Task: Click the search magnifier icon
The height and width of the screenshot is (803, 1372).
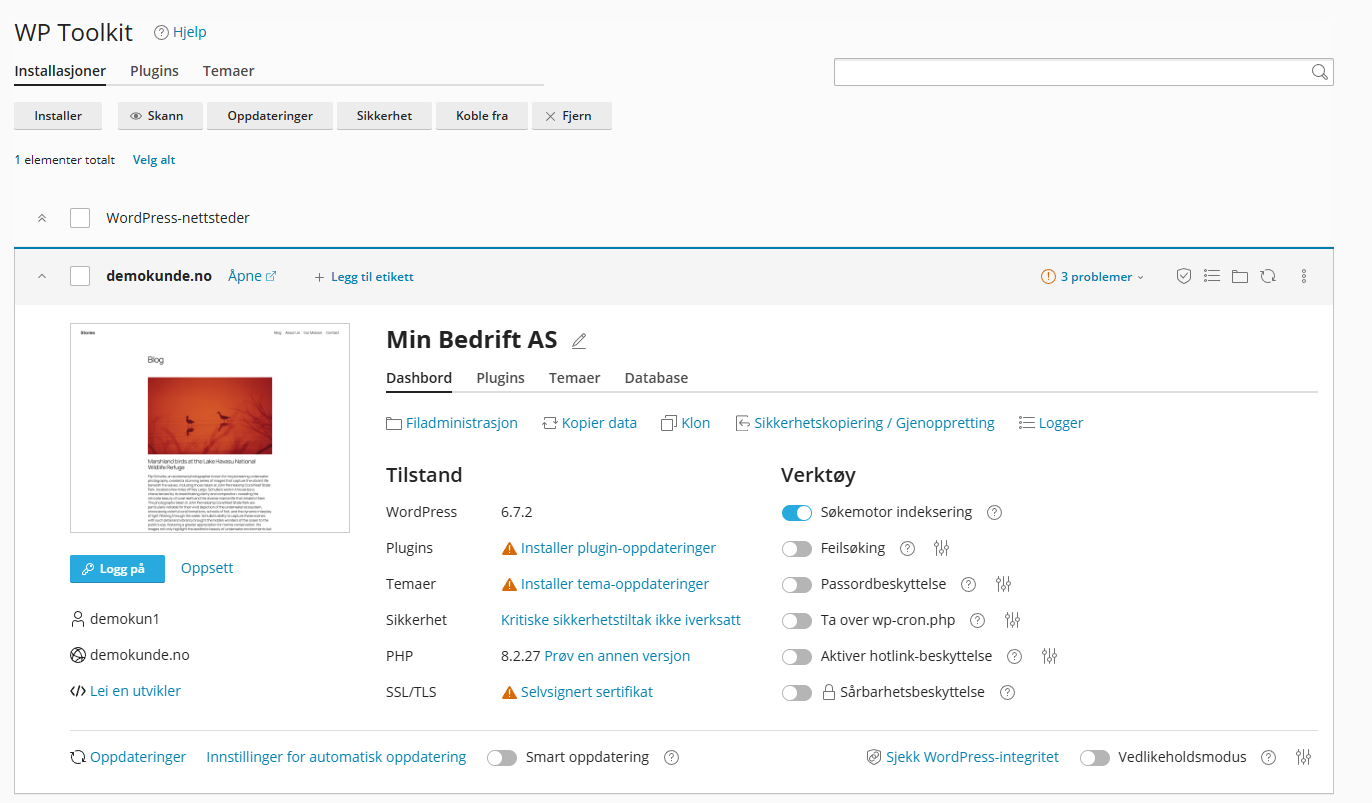Action: 1320,72
